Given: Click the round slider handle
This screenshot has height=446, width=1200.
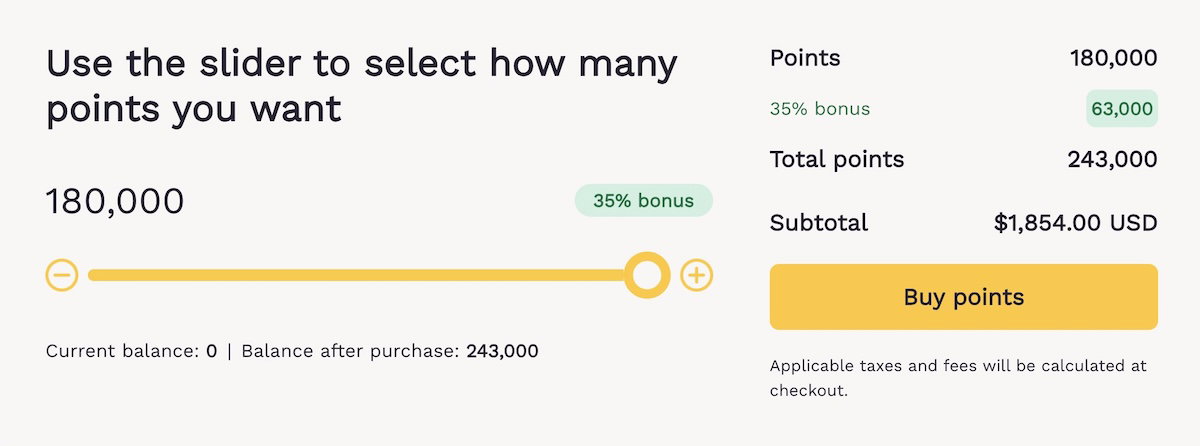Looking at the screenshot, I should tap(647, 275).
